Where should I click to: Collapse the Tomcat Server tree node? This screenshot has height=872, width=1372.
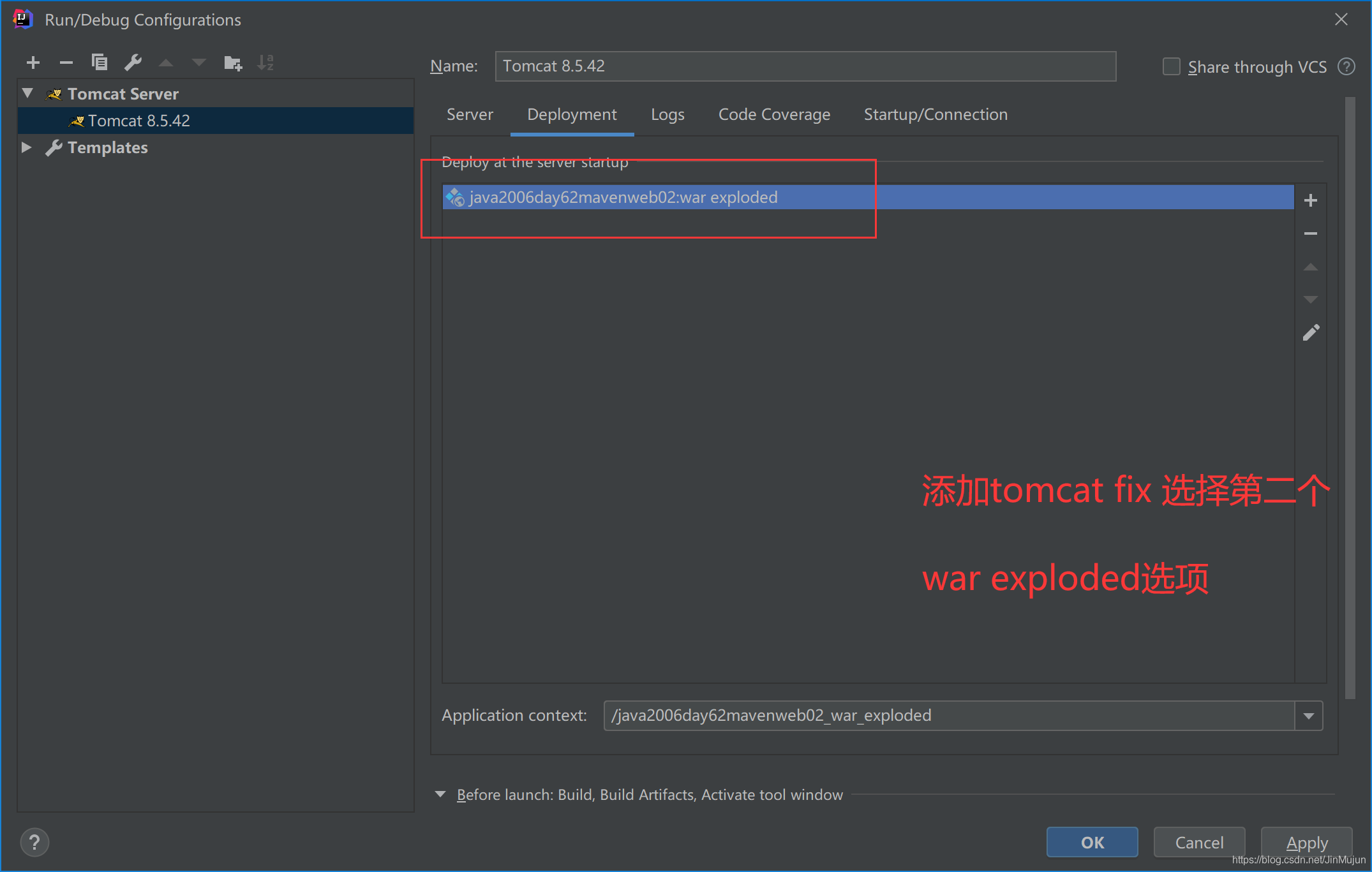pos(27,93)
